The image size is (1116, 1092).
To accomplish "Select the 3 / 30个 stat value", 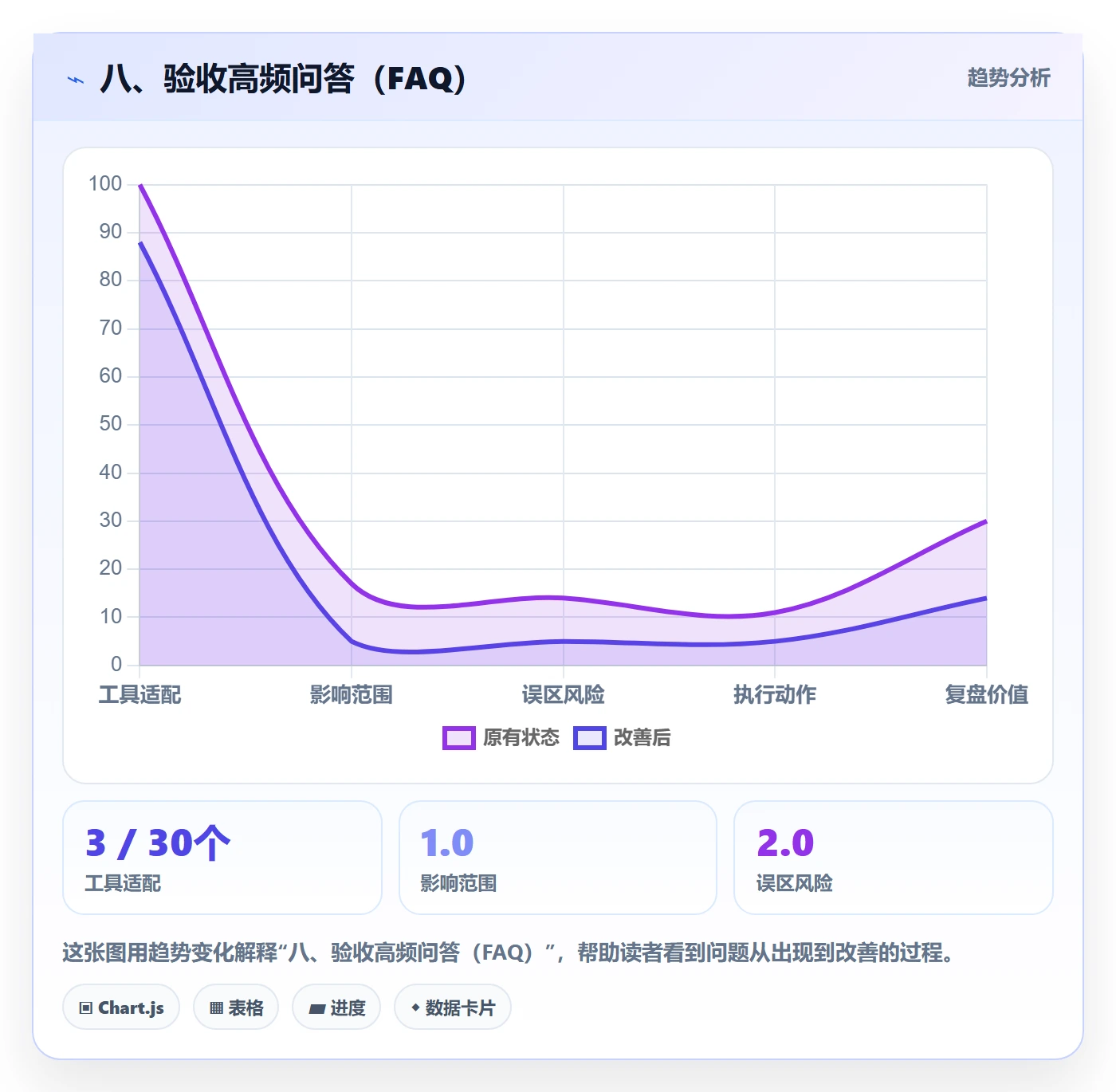I will 158,843.
